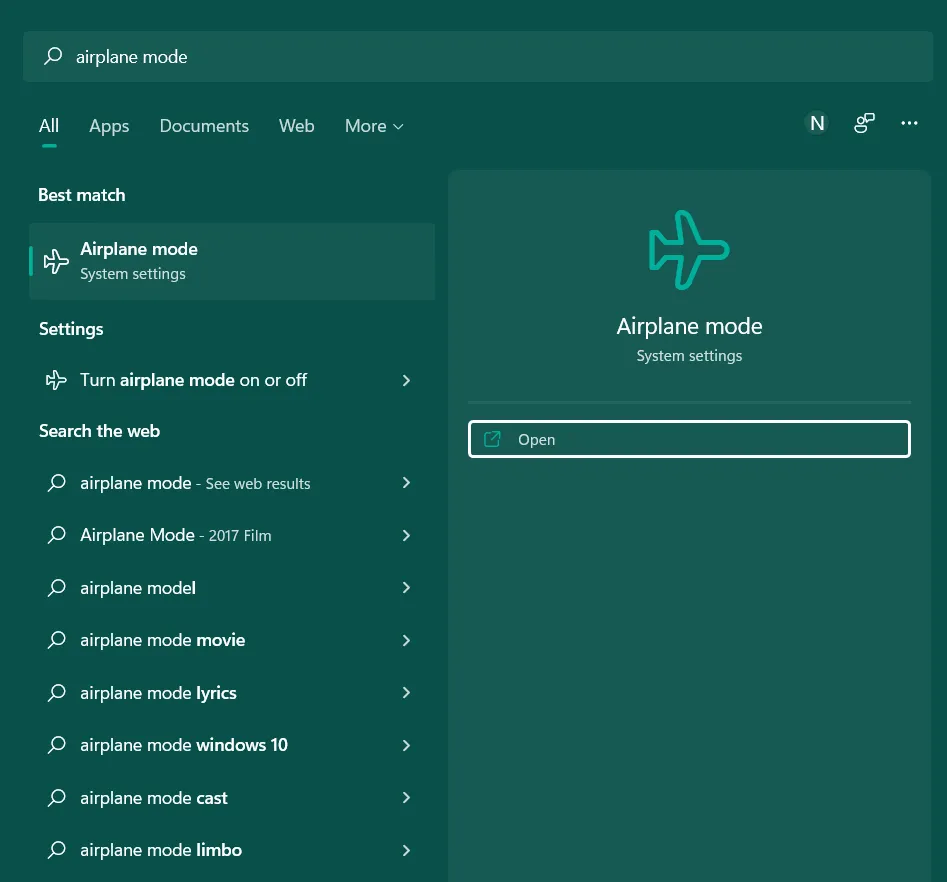The height and width of the screenshot is (882, 947).
Task: Expand the chevron for "Airplane Mode - 2017 Film"
Action: click(x=406, y=535)
